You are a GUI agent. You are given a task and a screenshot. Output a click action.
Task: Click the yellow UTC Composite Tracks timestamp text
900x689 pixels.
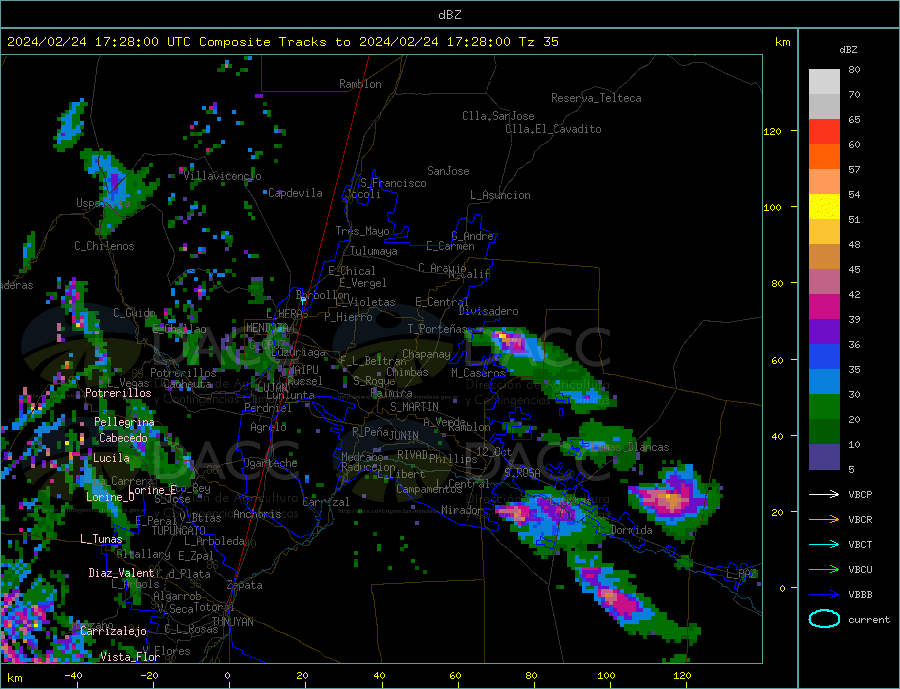point(282,42)
